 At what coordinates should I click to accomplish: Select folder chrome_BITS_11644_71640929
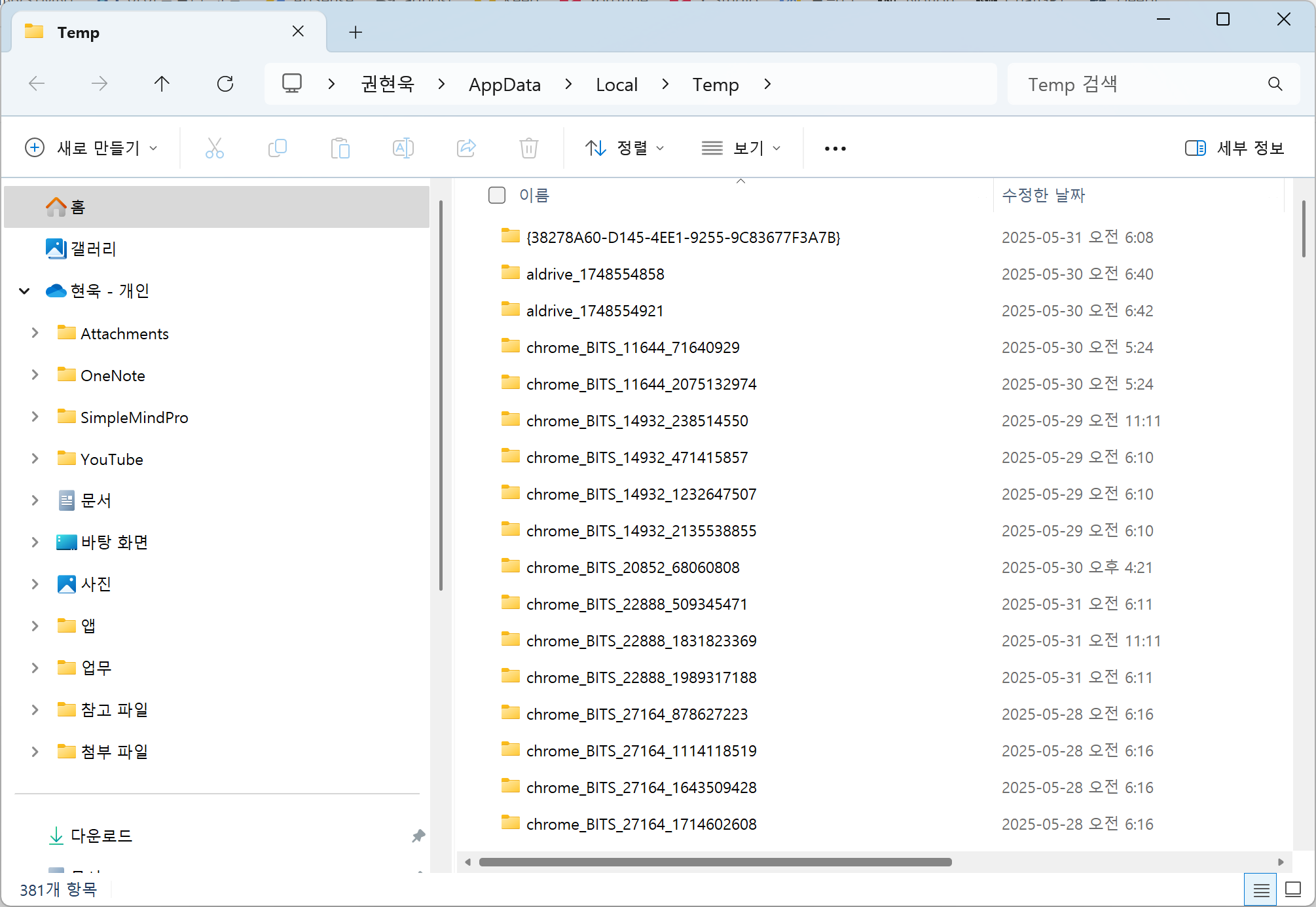coord(633,347)
